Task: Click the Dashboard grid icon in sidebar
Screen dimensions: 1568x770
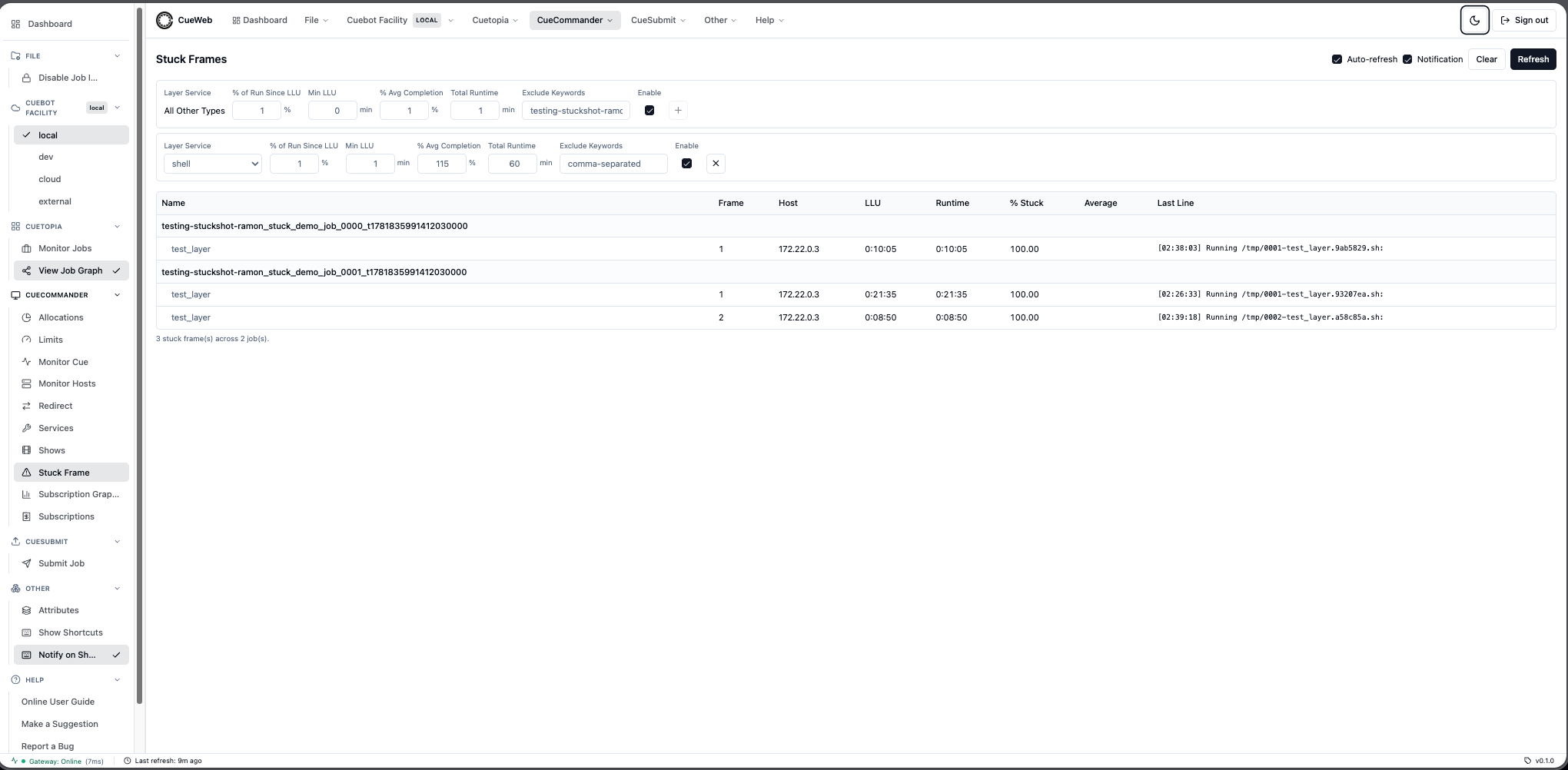Action: [16, 24]
